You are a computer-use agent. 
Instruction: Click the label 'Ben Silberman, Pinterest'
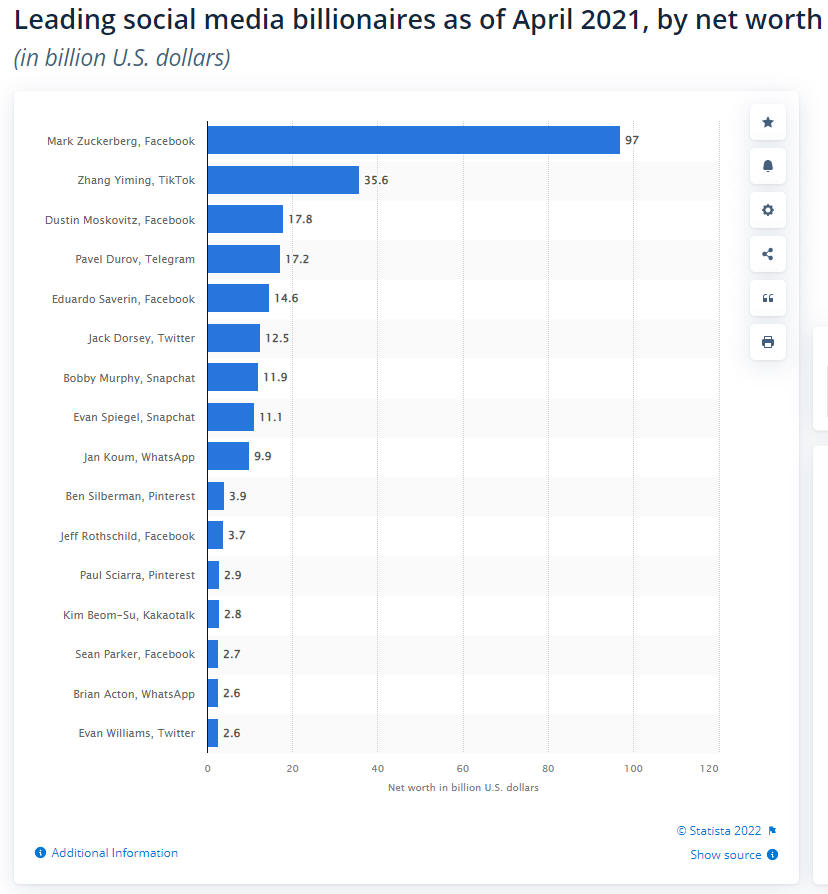130,496
